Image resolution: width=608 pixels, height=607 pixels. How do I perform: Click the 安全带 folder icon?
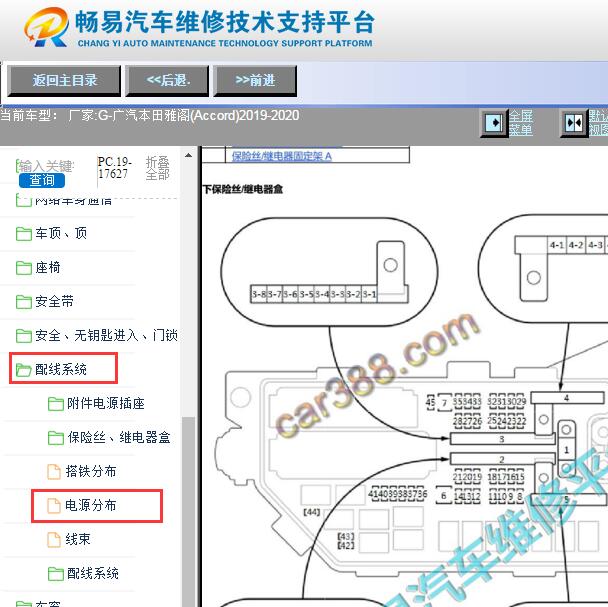[24, 302]
